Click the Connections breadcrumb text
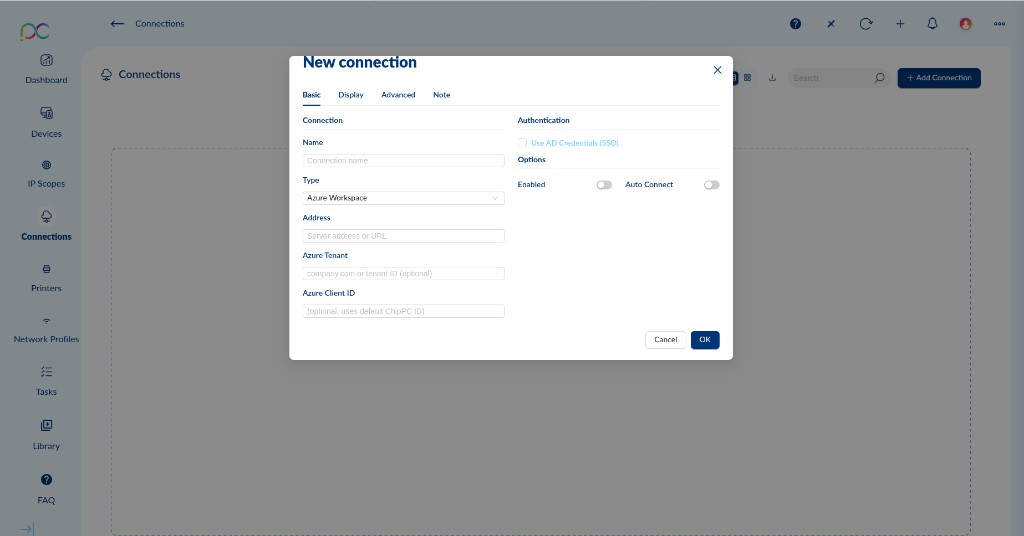 click(159, 24)
